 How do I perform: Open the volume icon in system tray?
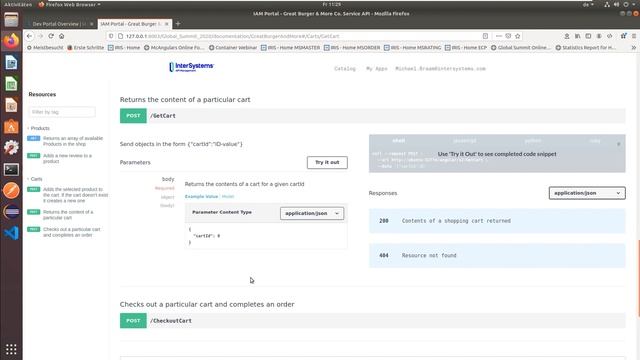pyautogui.click(x=616, y=4)
